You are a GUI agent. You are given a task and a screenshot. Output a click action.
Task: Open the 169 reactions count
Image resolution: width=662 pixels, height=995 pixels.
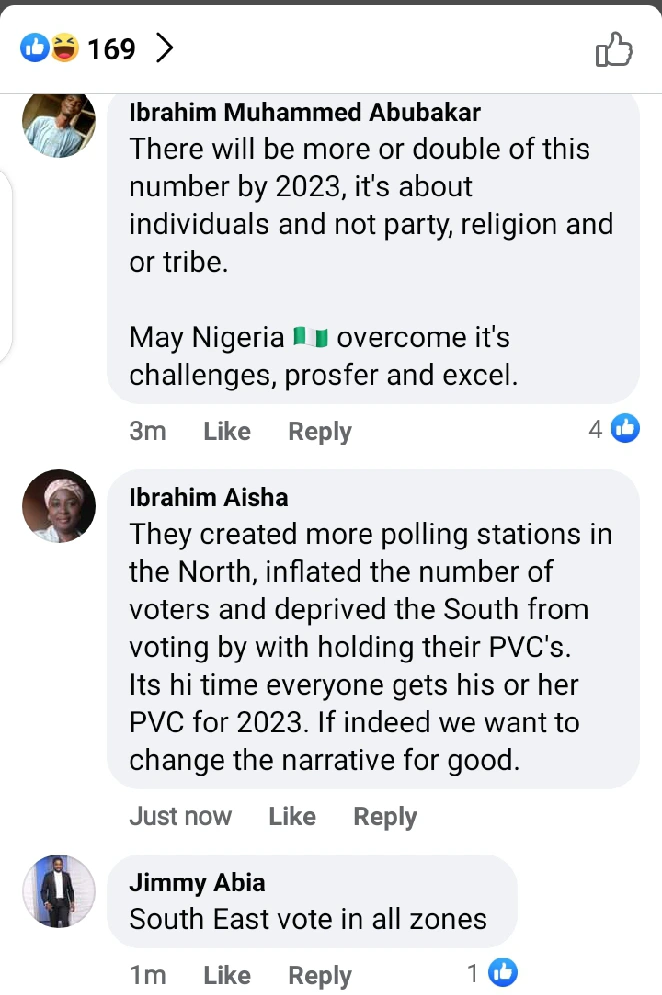[111, 48]
